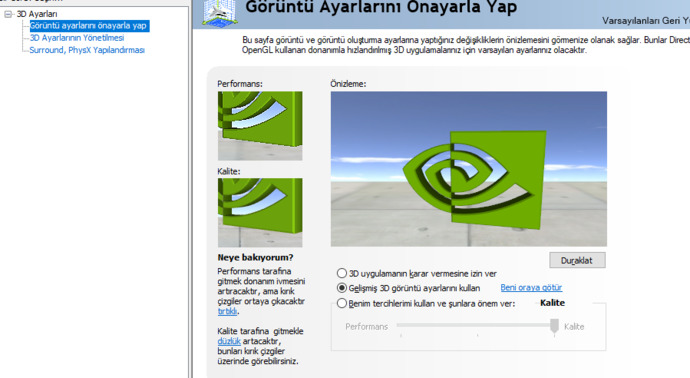The image size is (690, 378).
Task: Click the Performans–Kalite slider handle
Action: (x=554, y=326)
